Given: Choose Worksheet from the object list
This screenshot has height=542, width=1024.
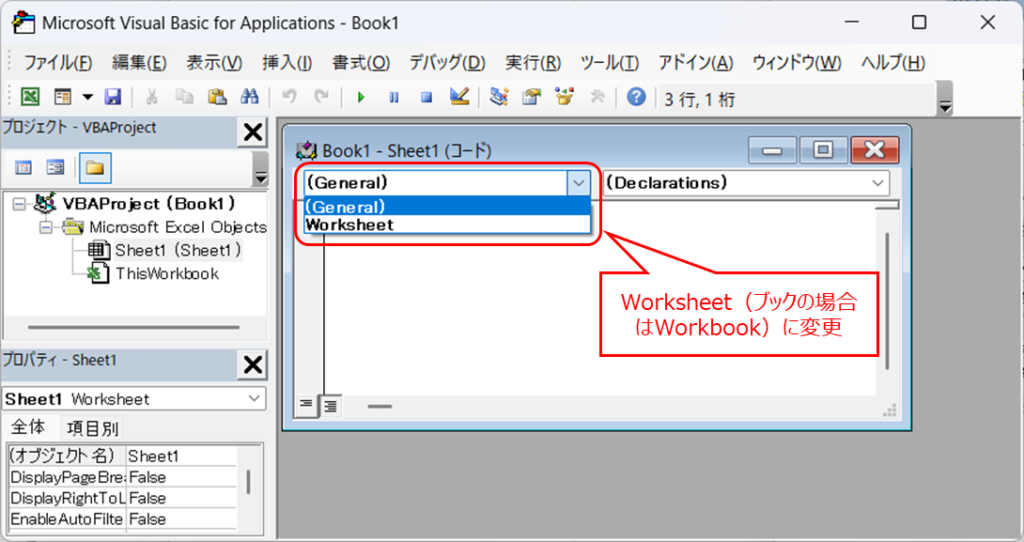Looking at the screenshot, I should coord(447,225).
